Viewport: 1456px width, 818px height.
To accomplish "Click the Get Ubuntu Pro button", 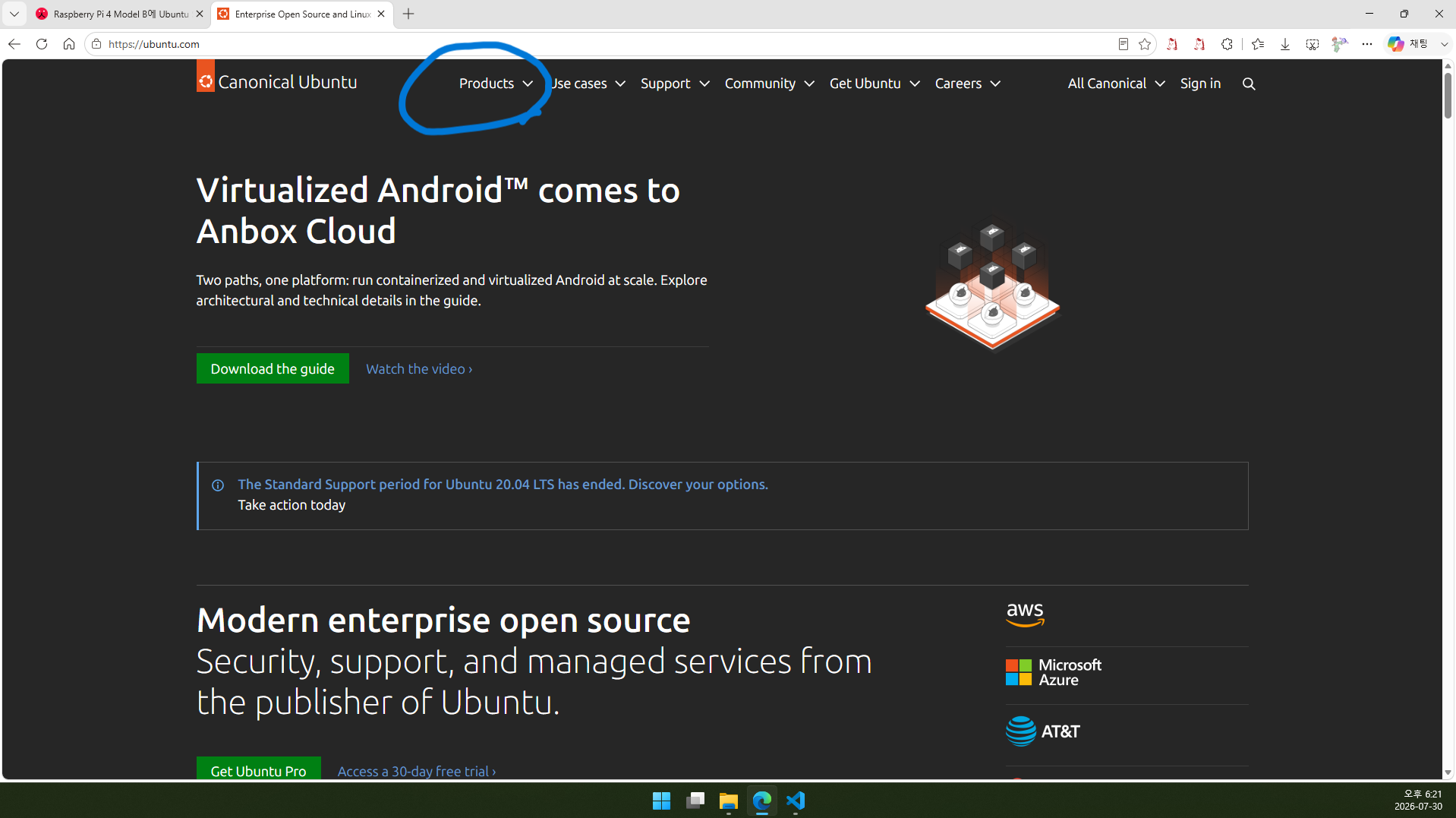I will [258, 769].
